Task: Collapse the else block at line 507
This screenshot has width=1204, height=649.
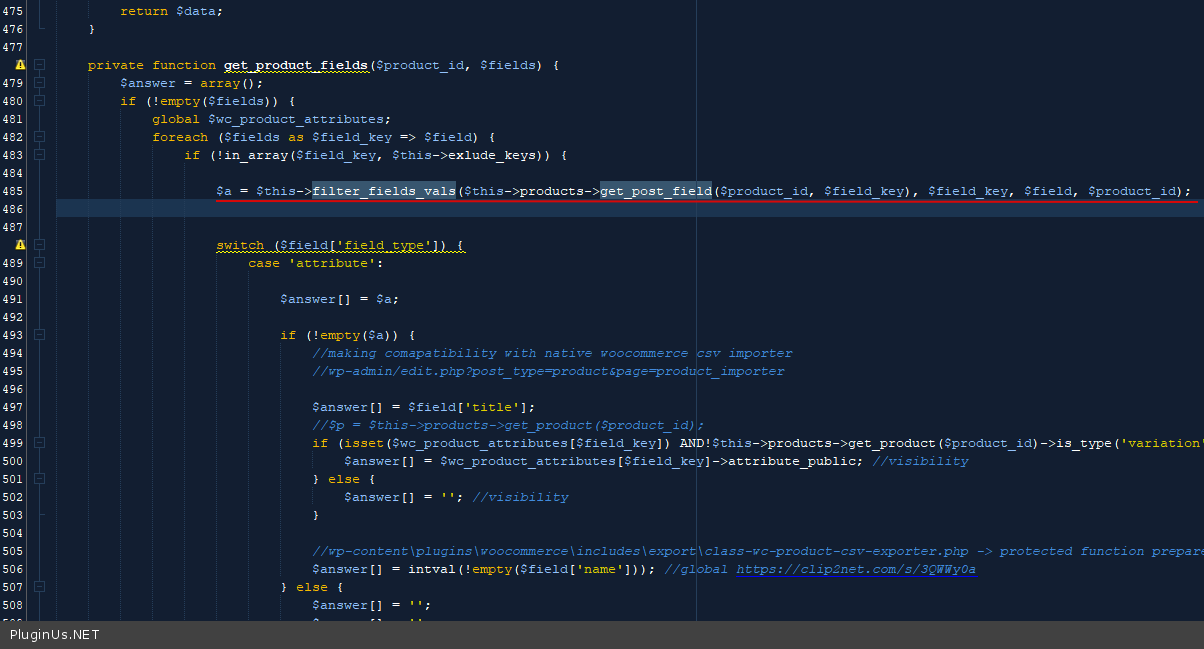Action: 39,587
